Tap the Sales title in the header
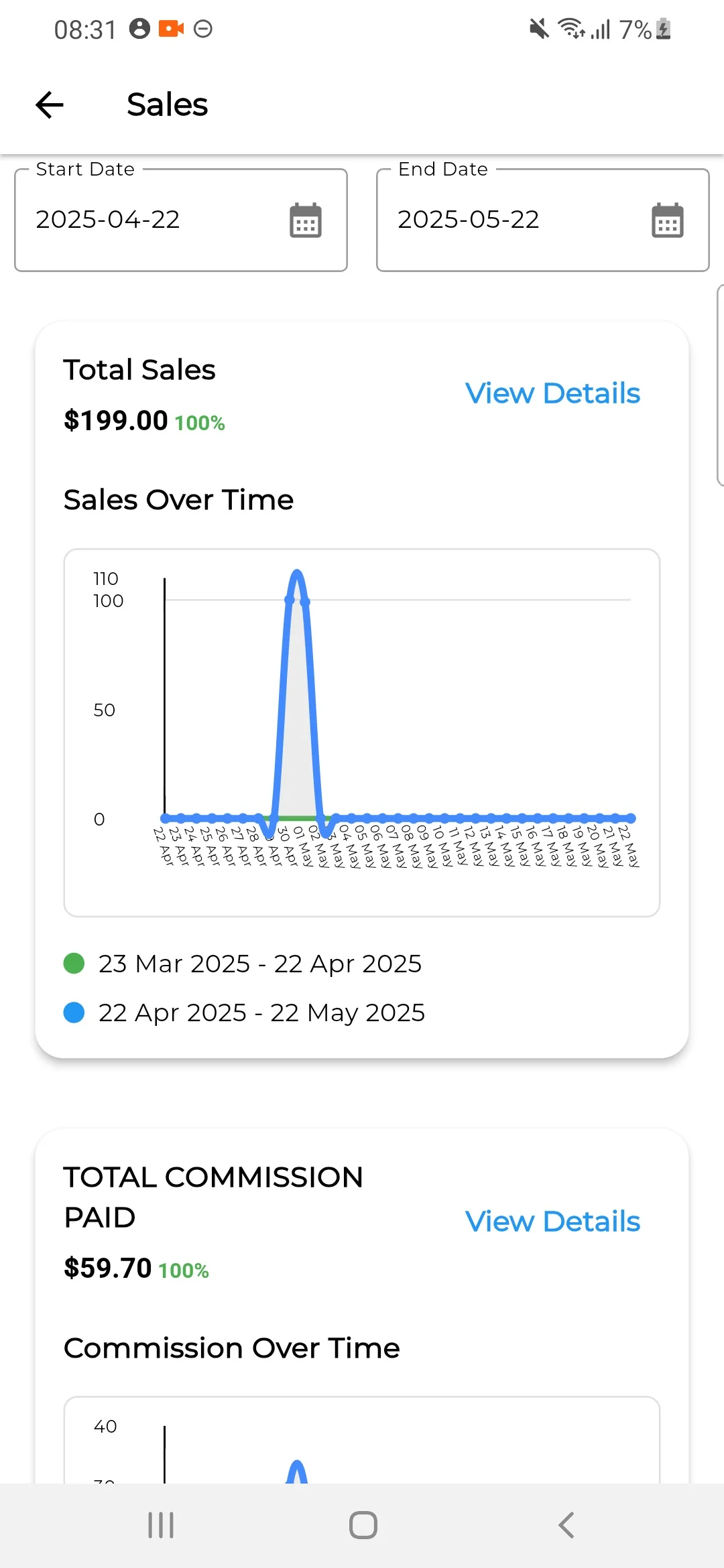 click(x=167, y=105)
